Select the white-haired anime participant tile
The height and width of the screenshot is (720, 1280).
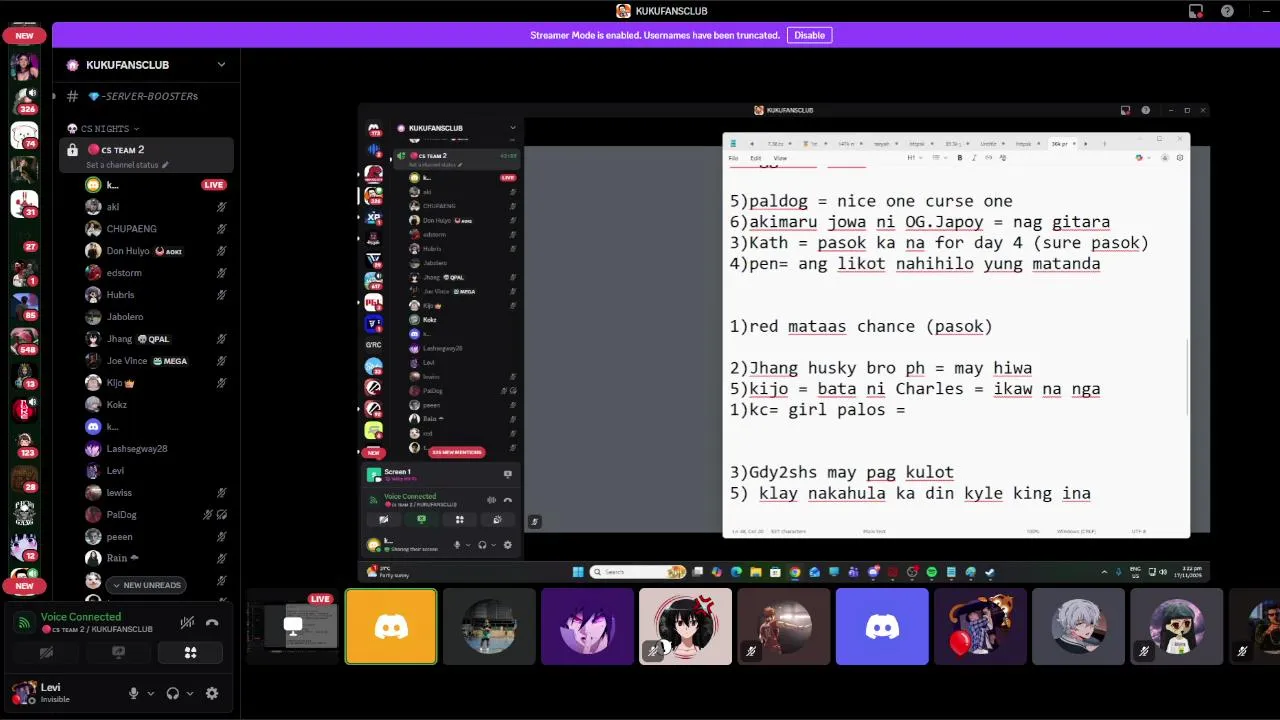click(1078, 627)
